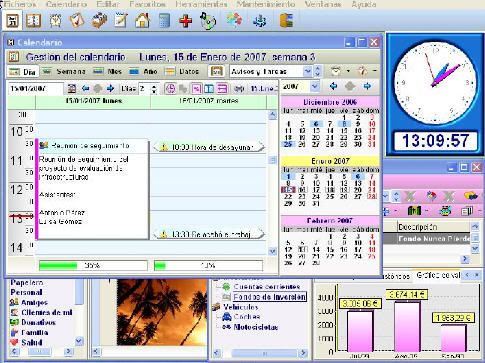Click the red cross health icon
The height and width of the screenshot is (363, 485).
coord(186,21)
